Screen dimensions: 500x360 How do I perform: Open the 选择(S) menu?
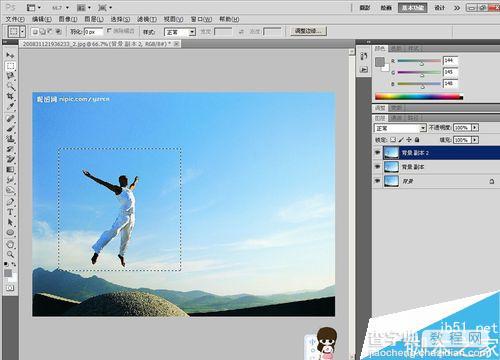(120, 19)
